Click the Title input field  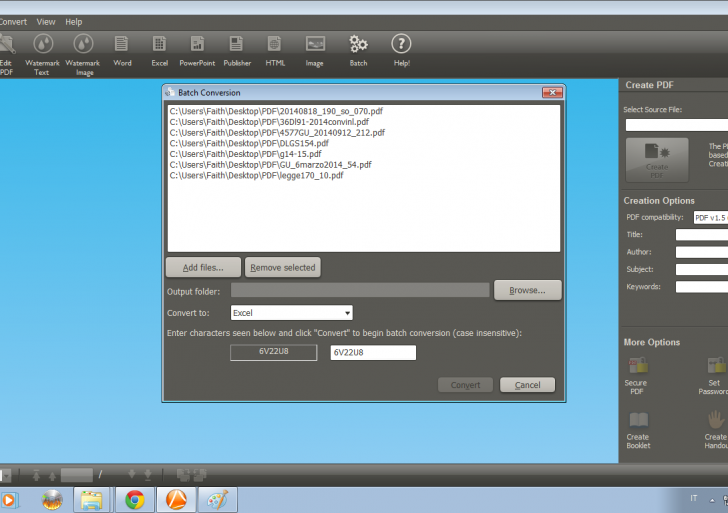(702, 234)
